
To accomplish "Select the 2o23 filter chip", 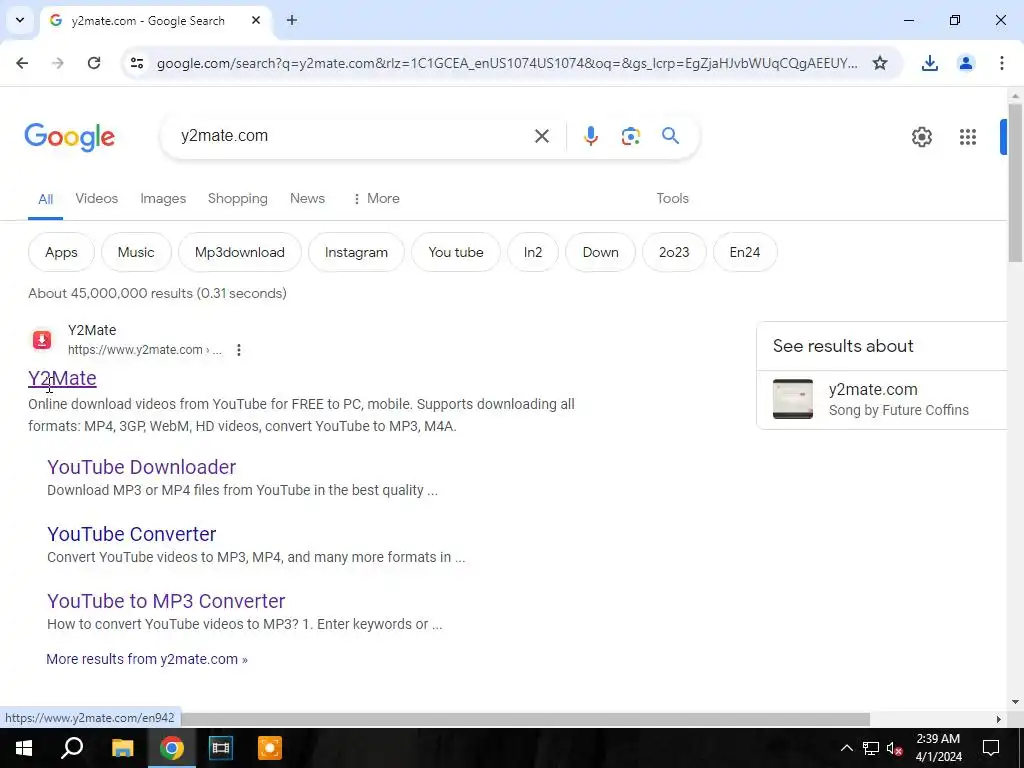I will 674,252.
